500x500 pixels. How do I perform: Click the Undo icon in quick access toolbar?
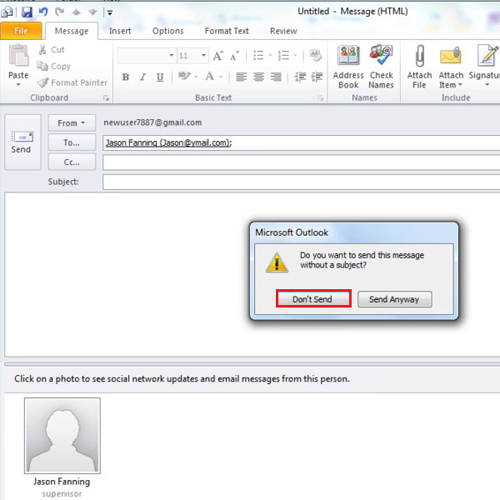click(x=43, y=12)
